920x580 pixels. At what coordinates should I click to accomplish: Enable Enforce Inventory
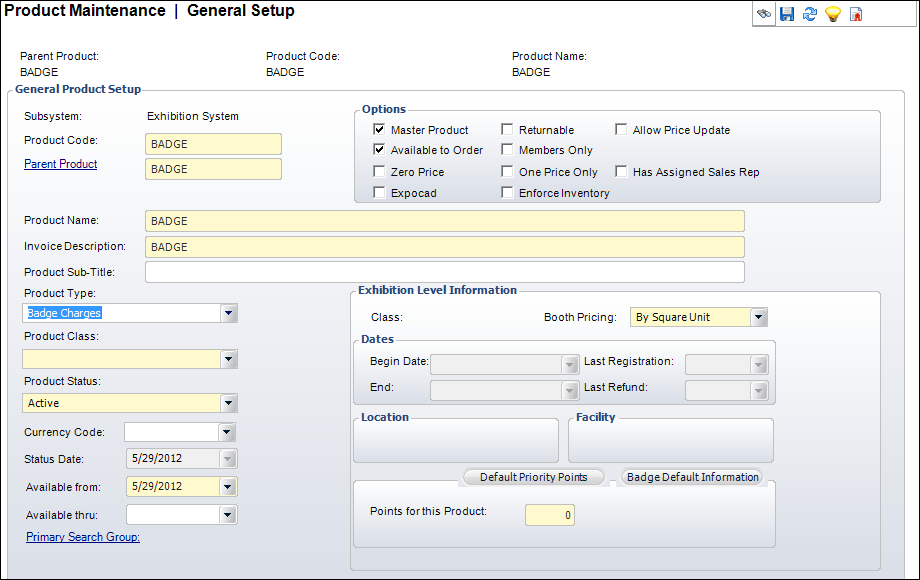507,192
